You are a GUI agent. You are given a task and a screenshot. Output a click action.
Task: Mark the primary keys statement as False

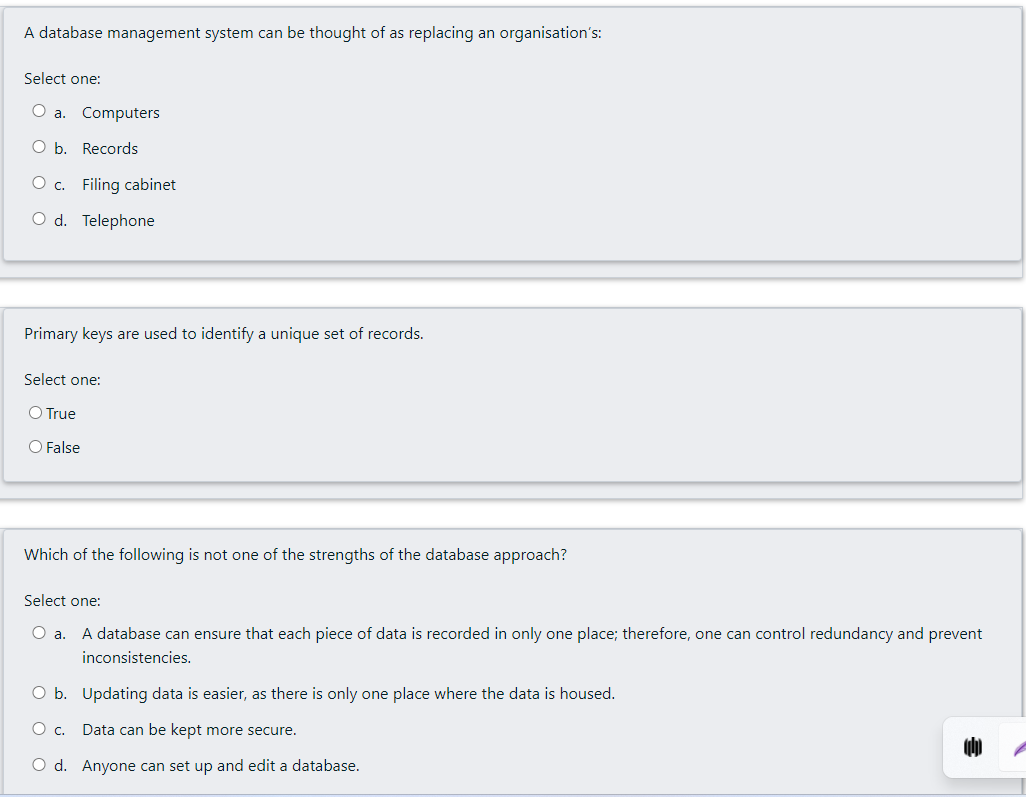(35, 446)
